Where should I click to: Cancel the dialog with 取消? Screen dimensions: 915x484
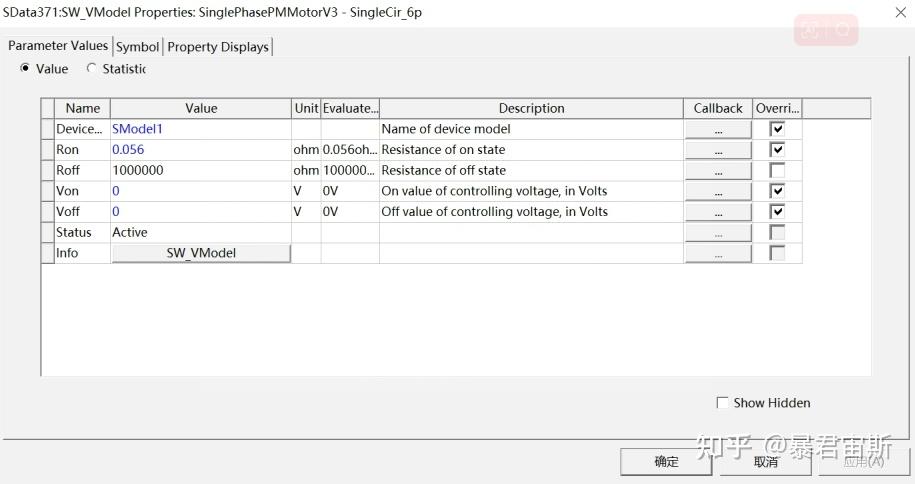pyautogui.click(x=766, y=462)
